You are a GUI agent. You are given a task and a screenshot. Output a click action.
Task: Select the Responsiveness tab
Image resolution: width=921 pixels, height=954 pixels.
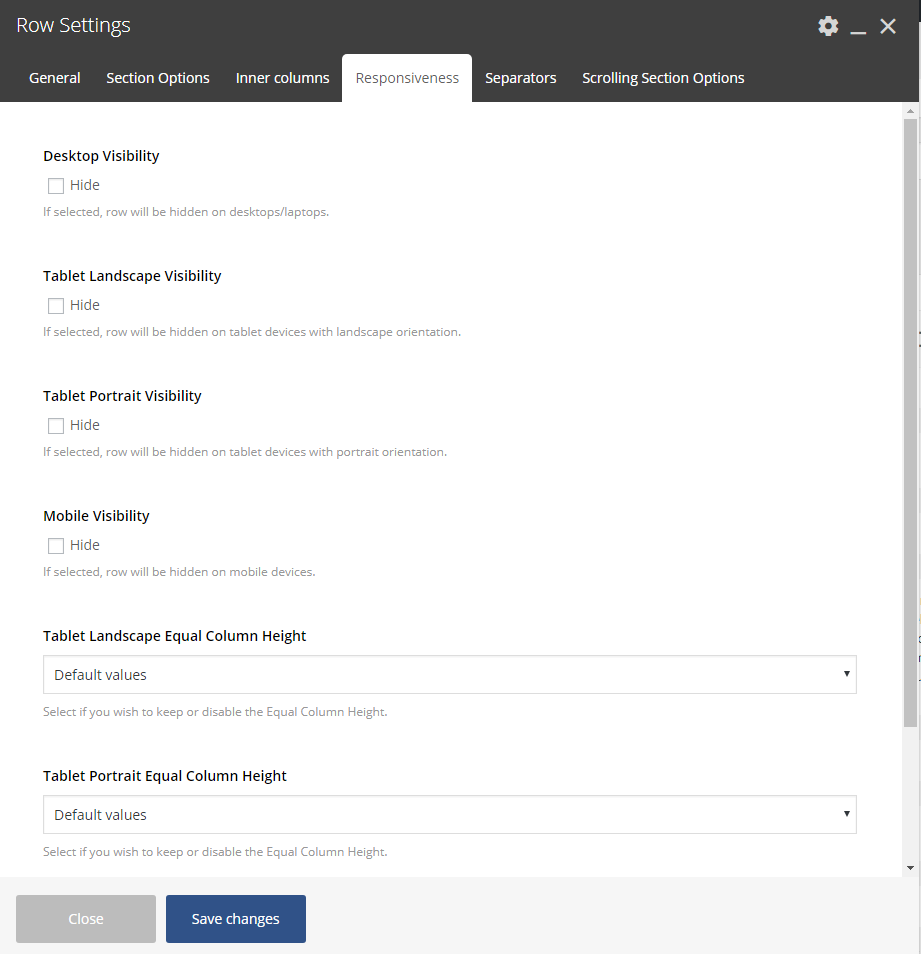[x=407, y=78]
